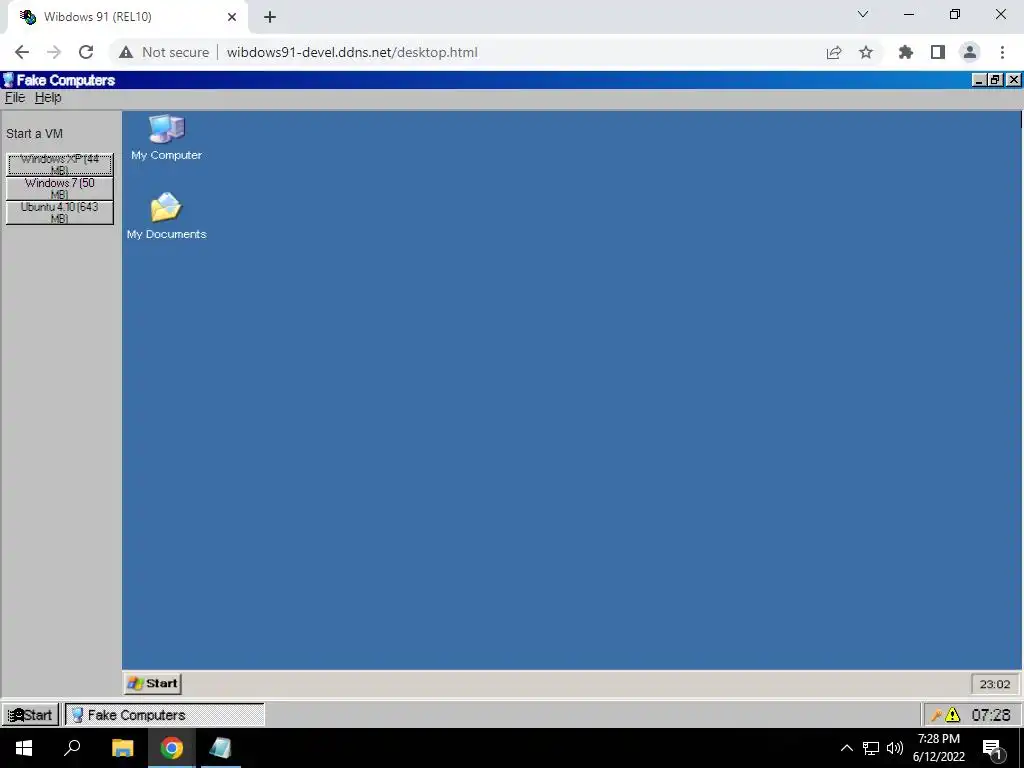Reload the browser page
The width and height of the screenshot is (1024, 768).
coord(86,52)
